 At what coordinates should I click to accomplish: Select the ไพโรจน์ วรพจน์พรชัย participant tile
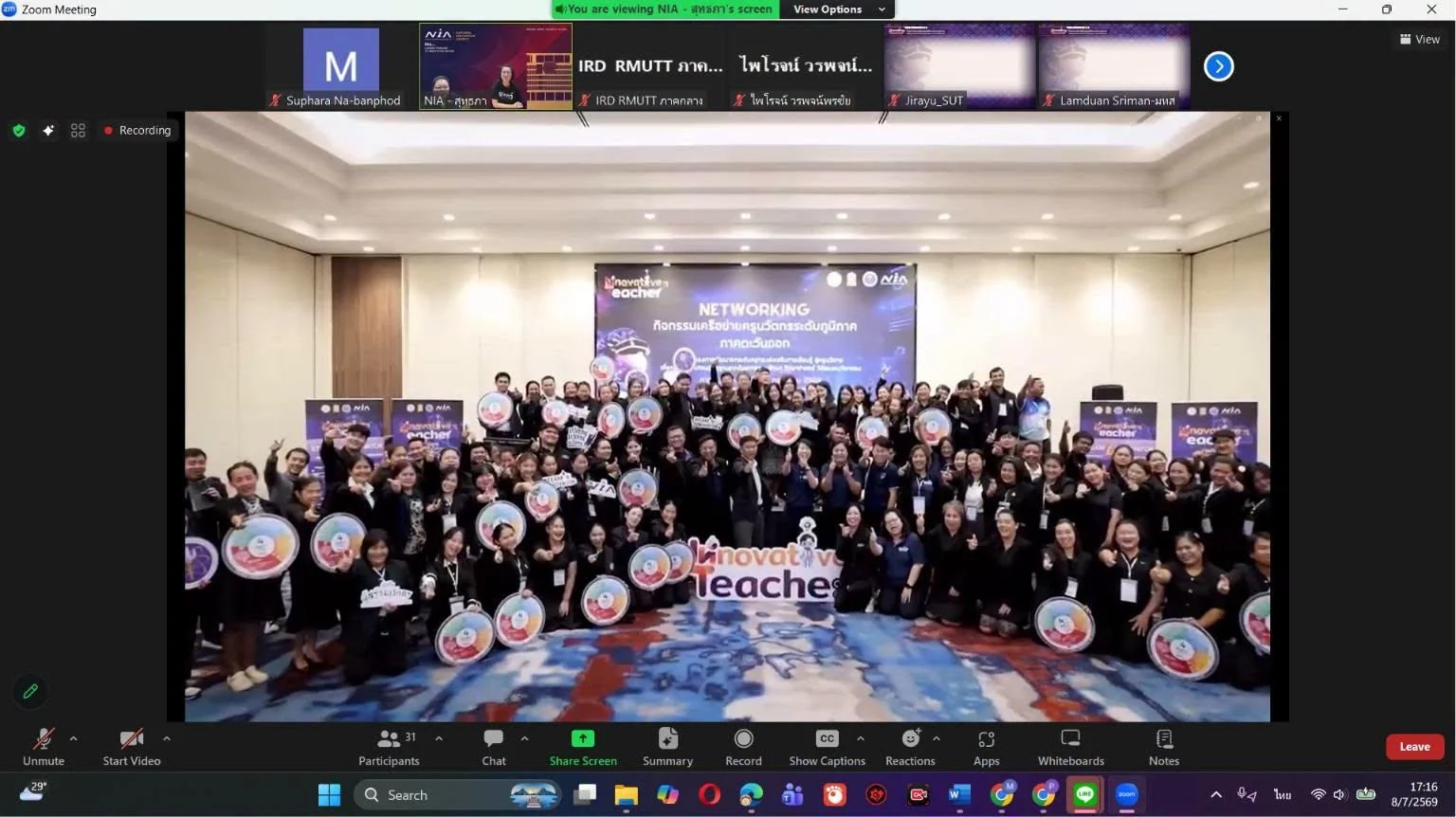tap(805, 66)
